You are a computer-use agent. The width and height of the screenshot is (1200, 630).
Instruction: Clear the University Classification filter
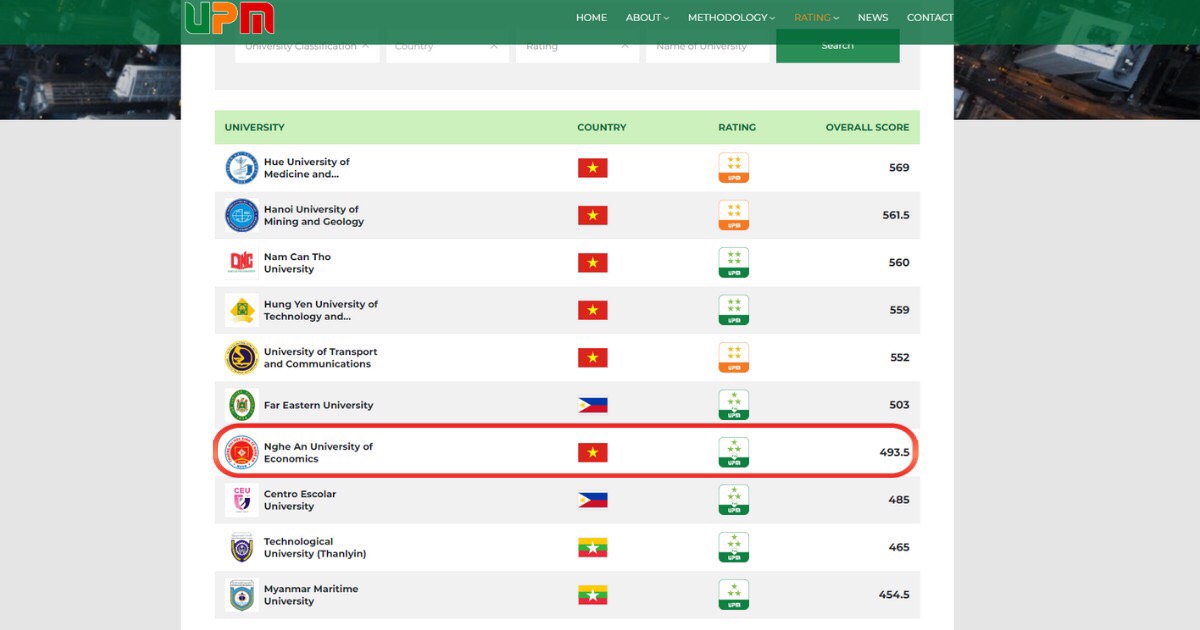point(365,46)
